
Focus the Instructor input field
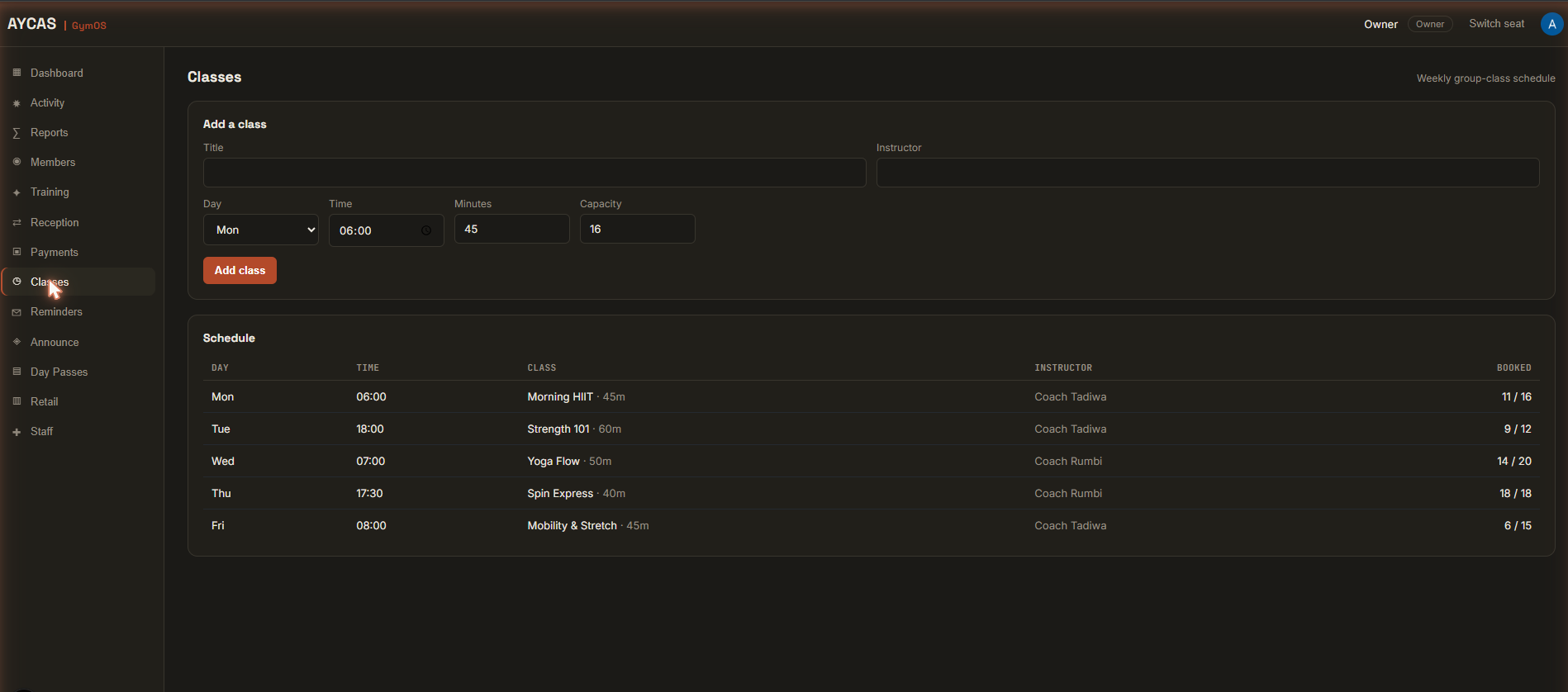(x=1208, y=173)
